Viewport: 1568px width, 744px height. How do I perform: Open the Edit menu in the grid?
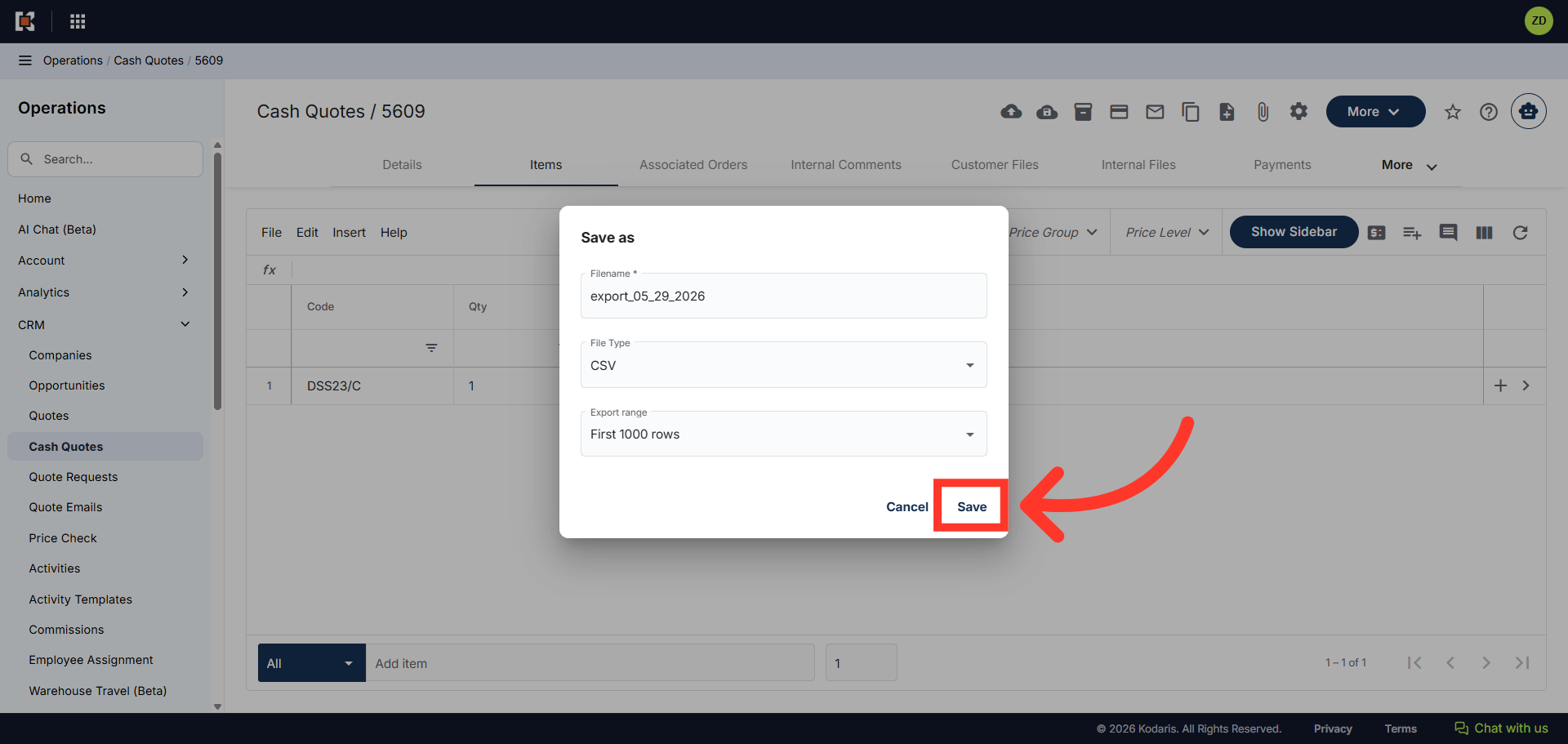tap(307, 233)
